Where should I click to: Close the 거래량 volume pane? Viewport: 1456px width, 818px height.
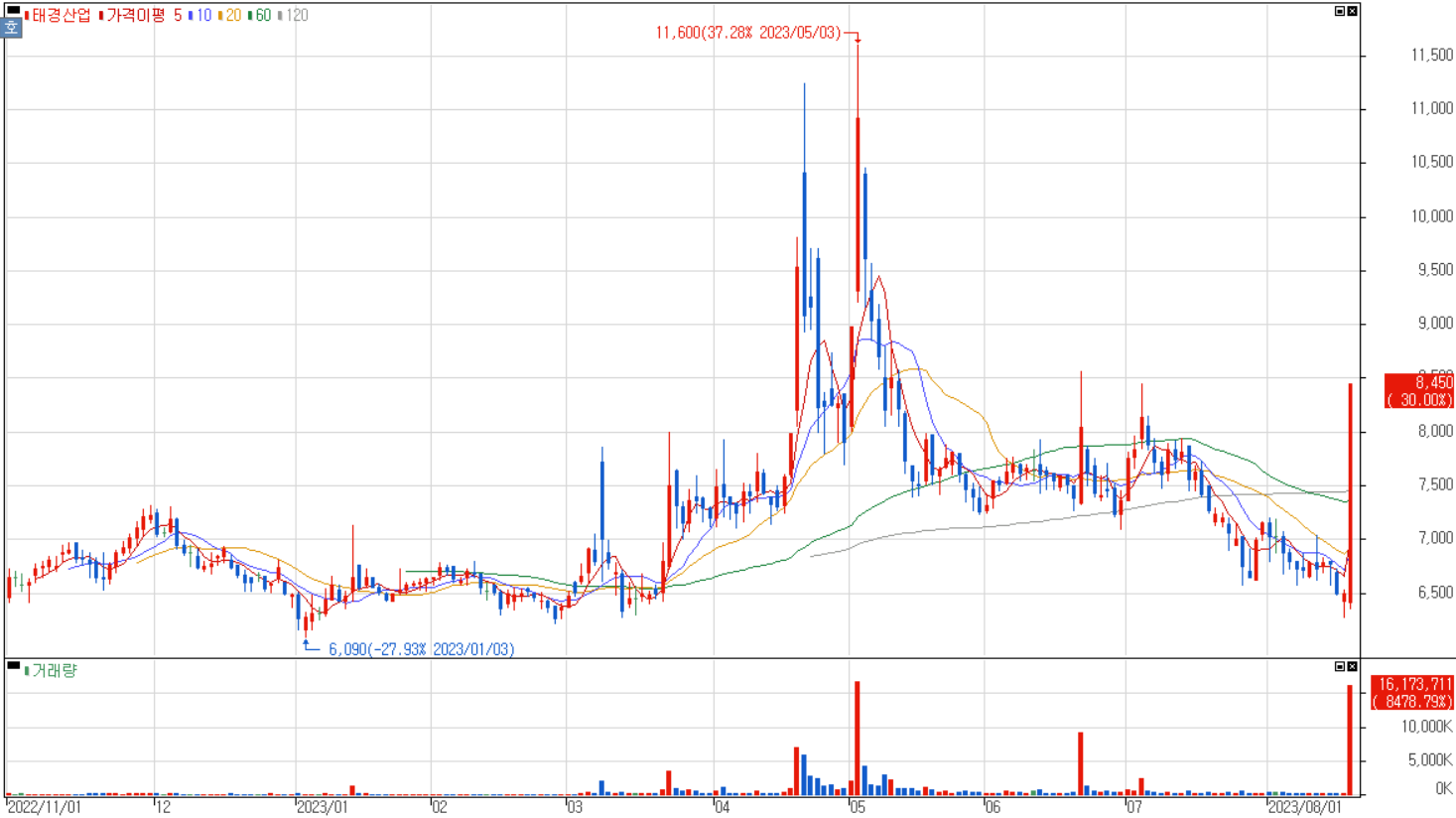[x=1352, y=666]
